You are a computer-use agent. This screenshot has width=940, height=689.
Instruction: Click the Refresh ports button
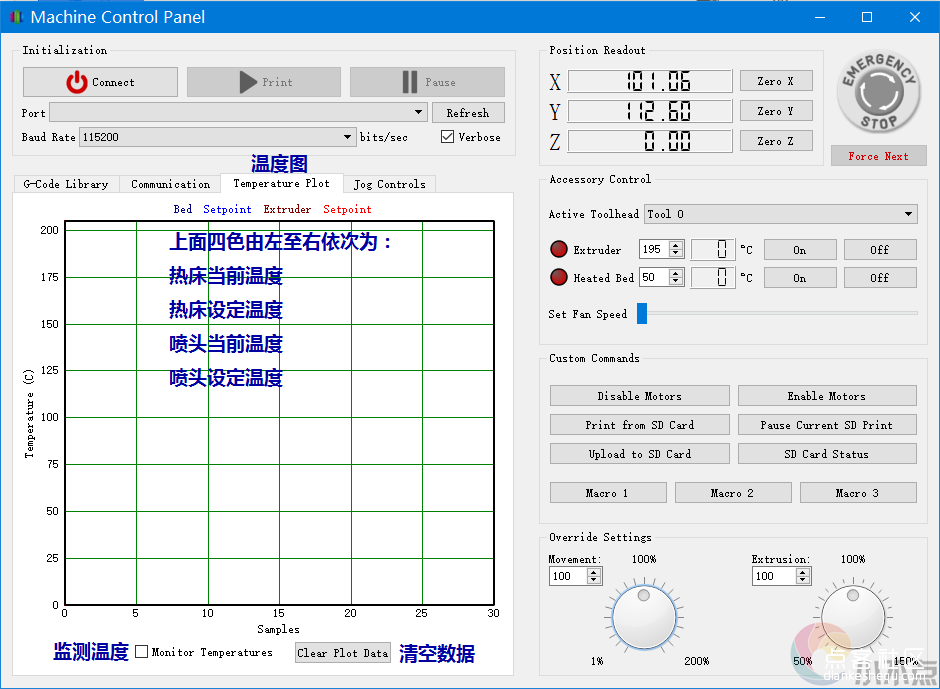click(x=468, y=113)
